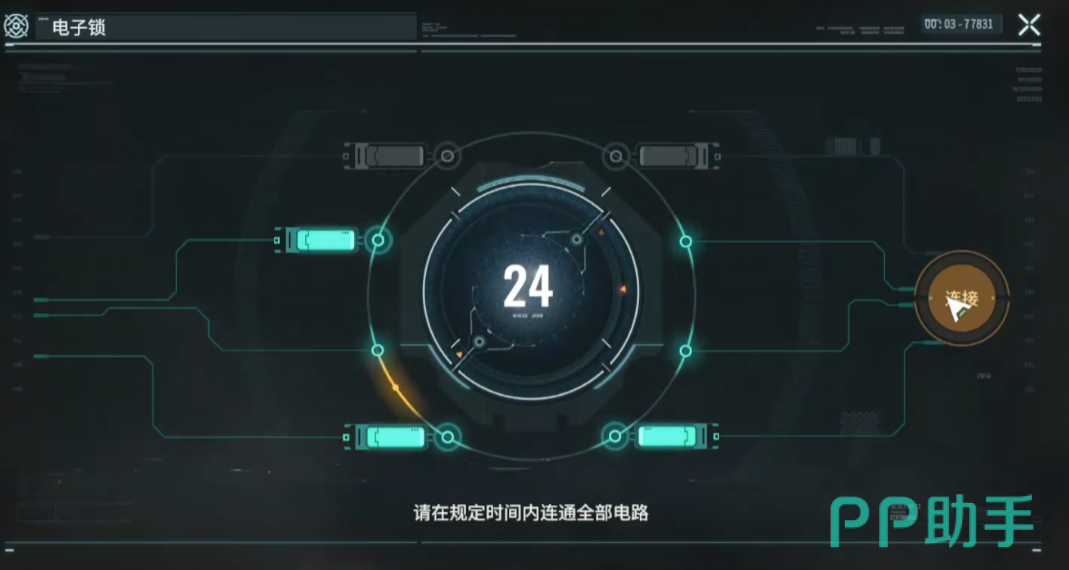Click the orange 连接 connect button
The width and height of the screenshot is (1069, 570).
click(x=962, y=298)
